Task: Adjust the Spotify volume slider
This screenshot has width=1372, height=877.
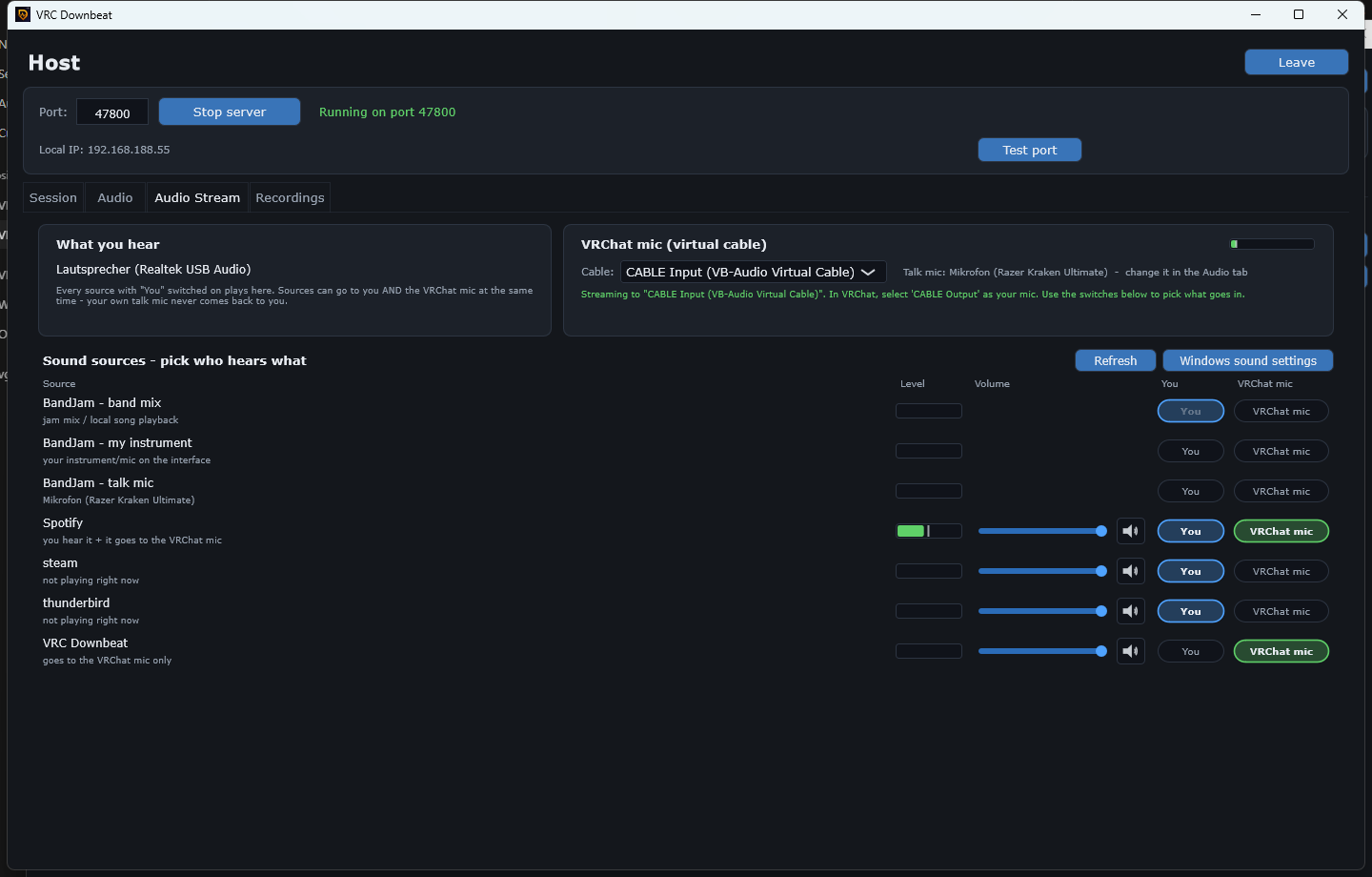Action: [1042, 531]
